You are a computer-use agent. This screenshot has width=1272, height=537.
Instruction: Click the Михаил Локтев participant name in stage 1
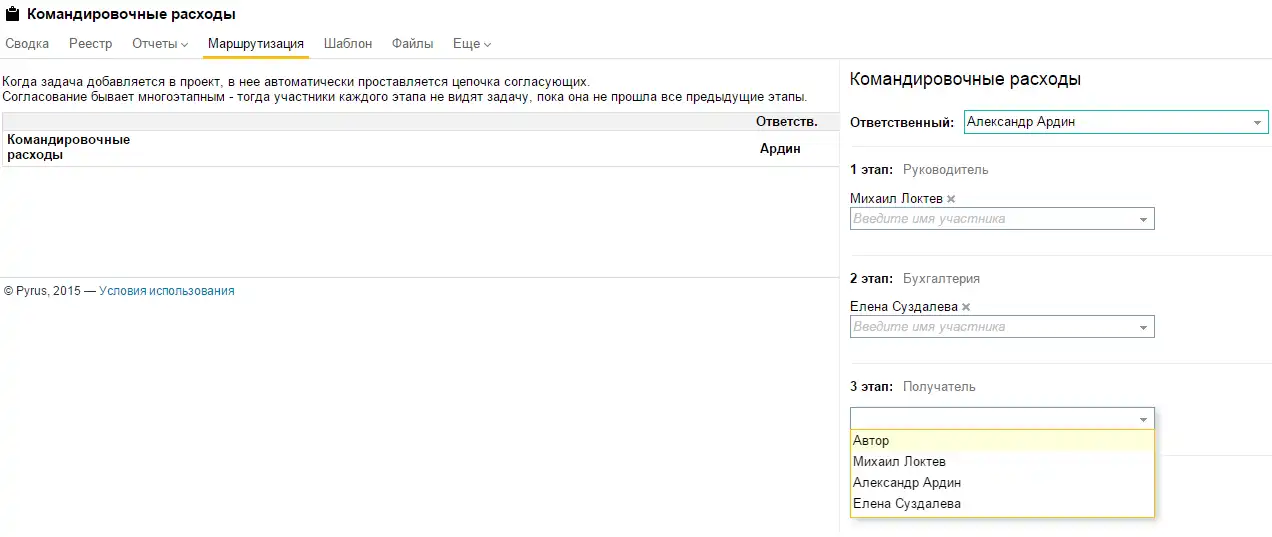[896, 199]
